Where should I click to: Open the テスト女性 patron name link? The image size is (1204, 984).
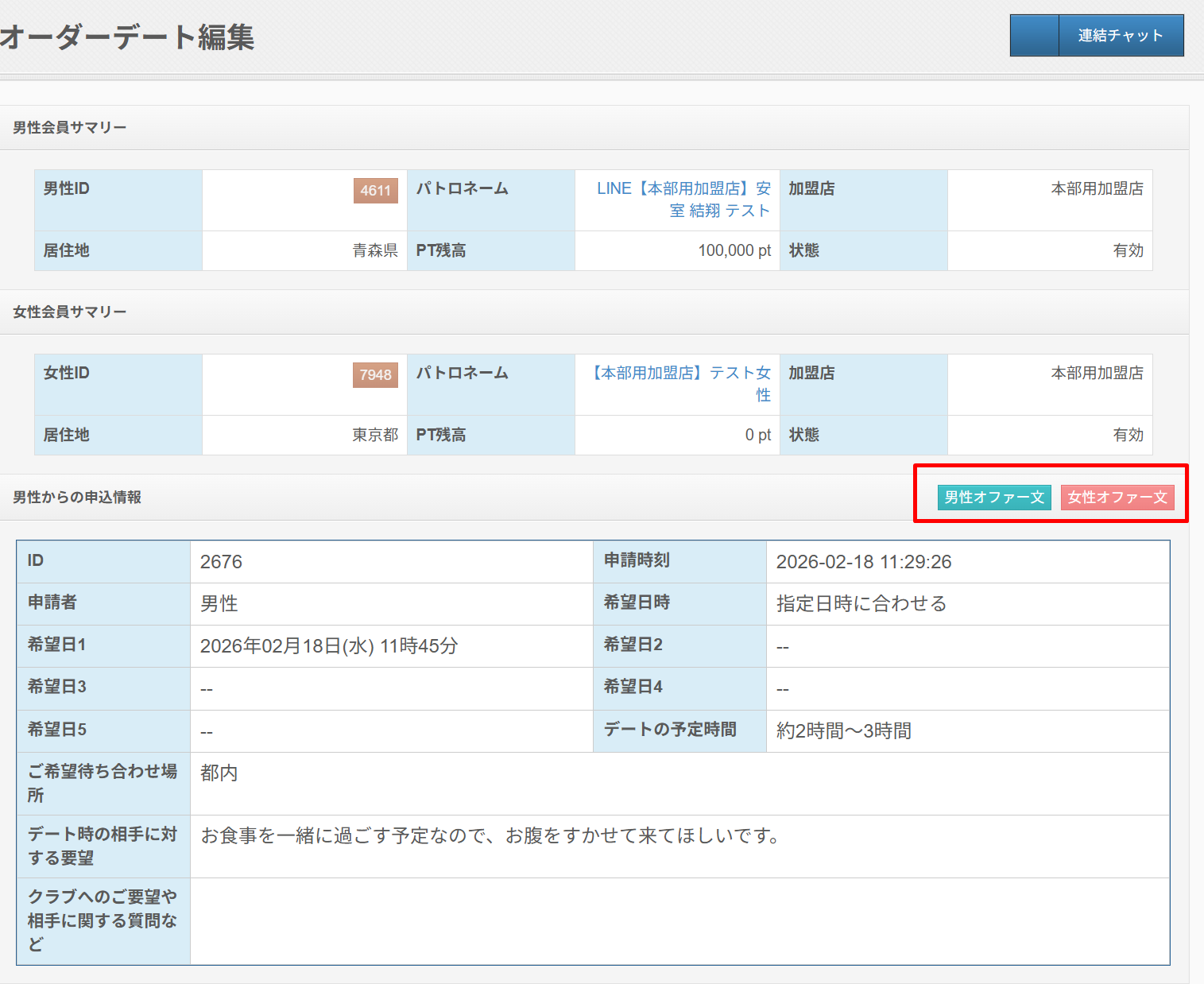pyautogui.click(x=682, y=383)
